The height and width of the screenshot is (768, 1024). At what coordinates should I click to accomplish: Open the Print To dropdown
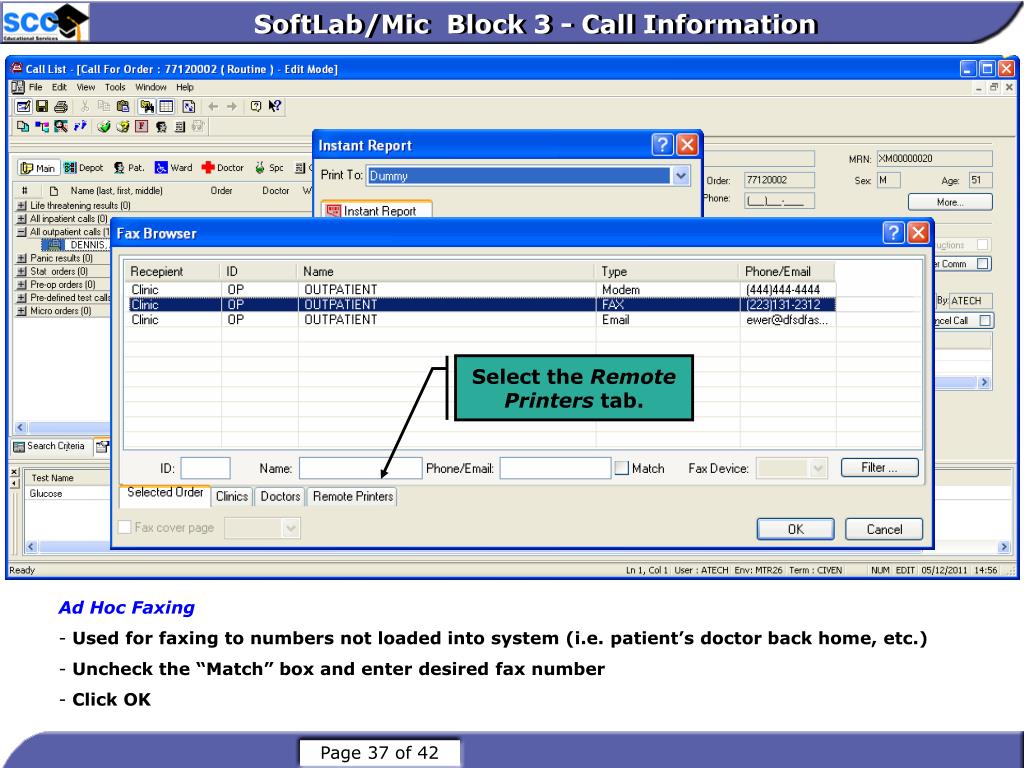pos(681,176)
